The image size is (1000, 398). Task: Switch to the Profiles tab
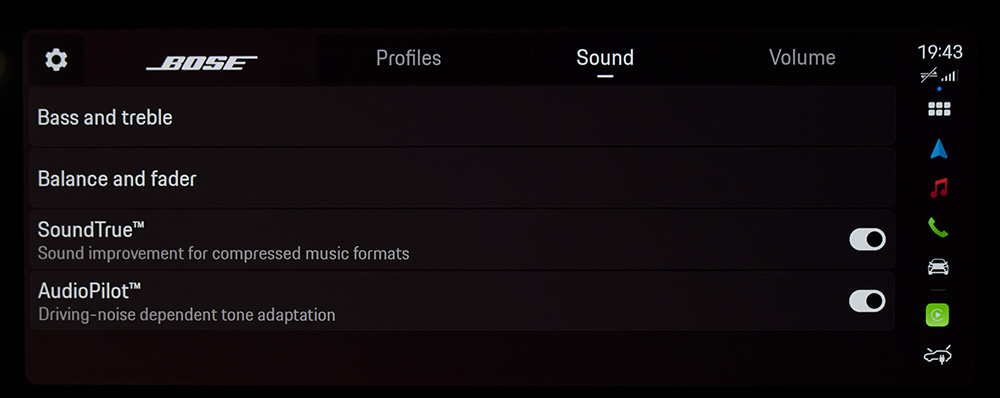point(408,58)
